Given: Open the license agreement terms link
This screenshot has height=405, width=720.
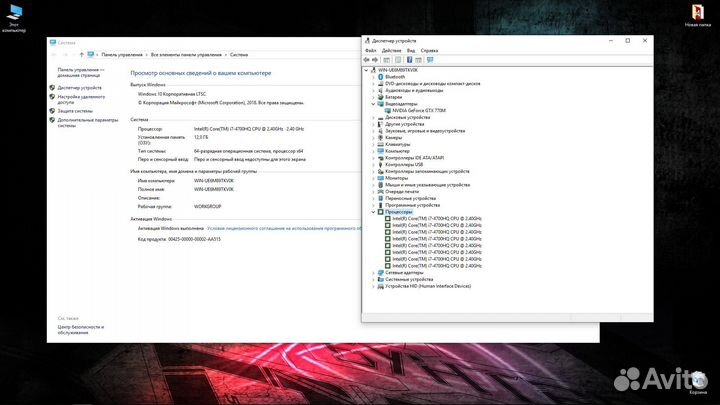Looking at the screenshot, I should [284, 228].
